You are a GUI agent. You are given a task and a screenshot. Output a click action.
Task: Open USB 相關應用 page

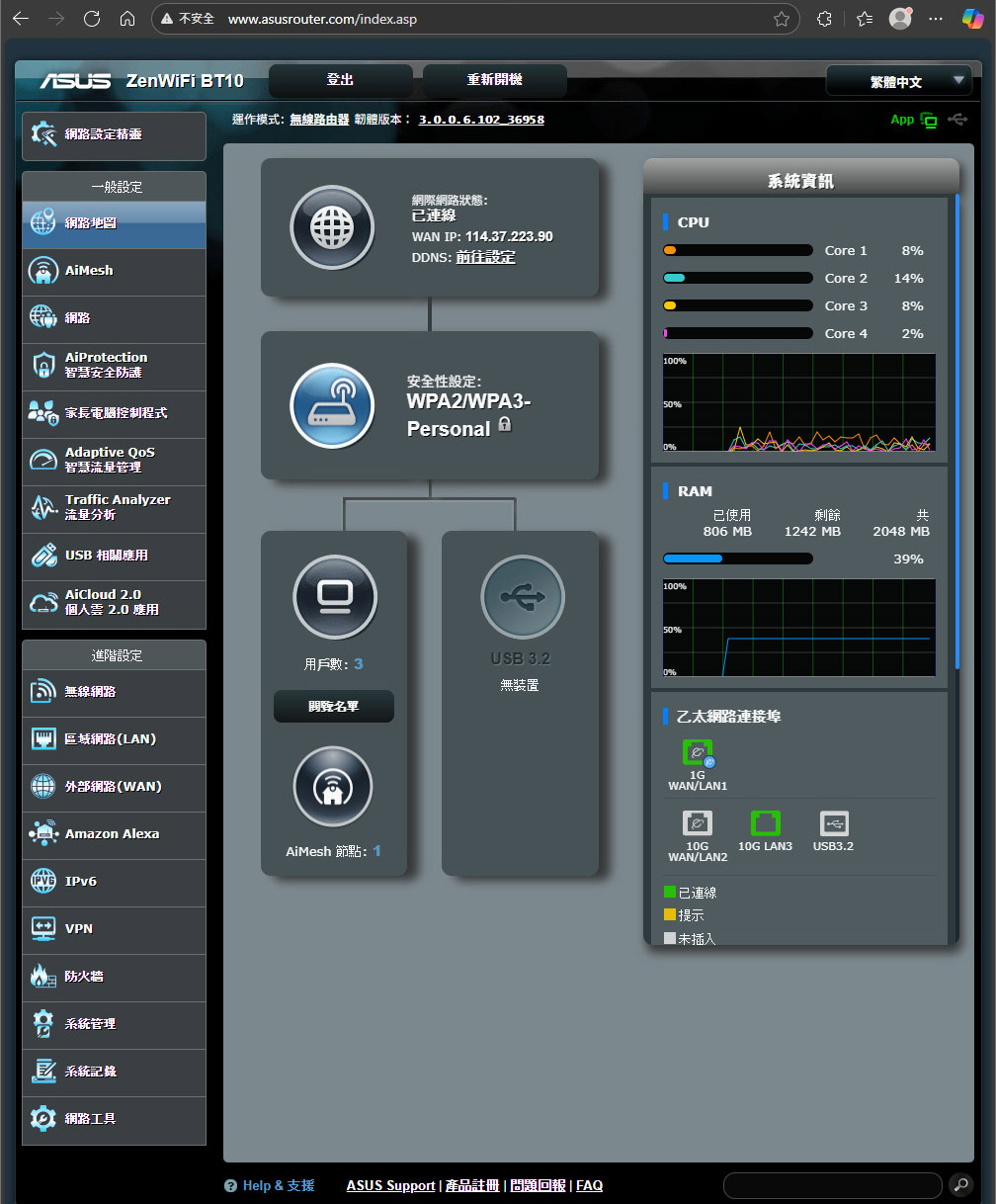pos(114,557)
